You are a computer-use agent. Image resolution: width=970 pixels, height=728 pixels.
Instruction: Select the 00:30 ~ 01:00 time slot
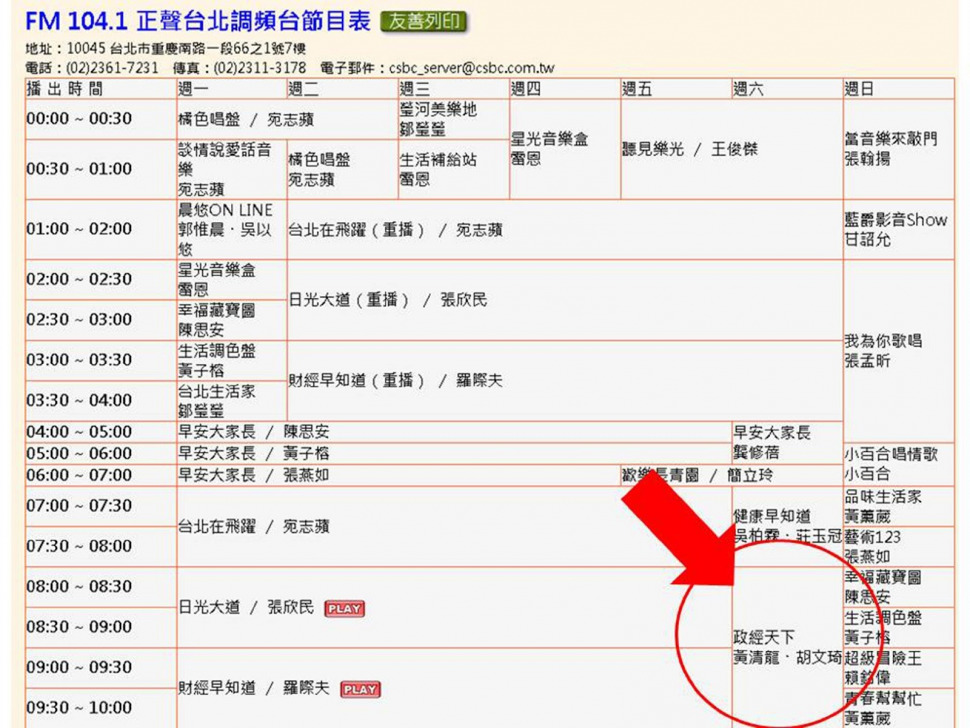pyautogui.click(x=101, y=169)
